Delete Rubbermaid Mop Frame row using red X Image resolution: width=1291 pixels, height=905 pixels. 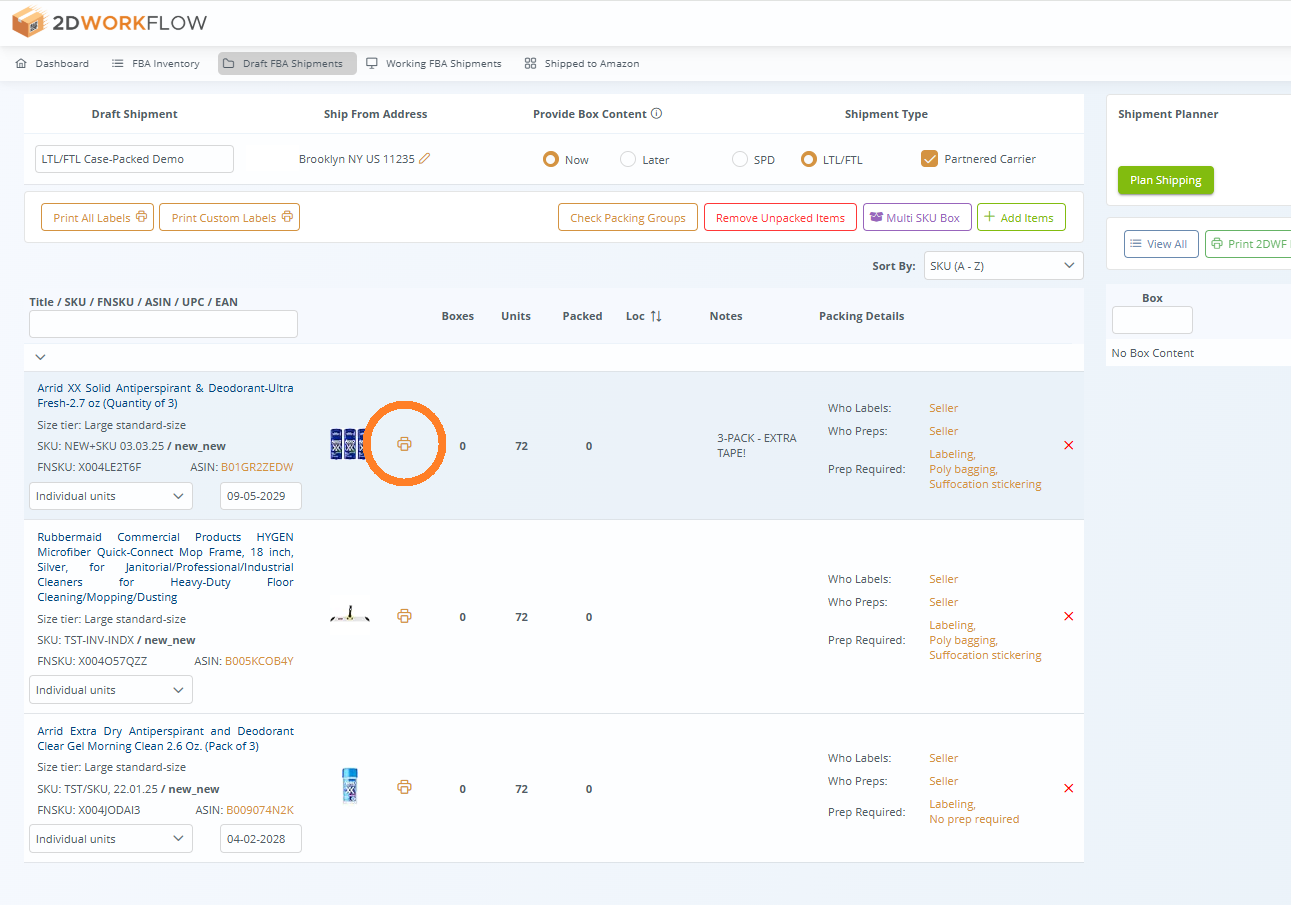pos(1068,616)
